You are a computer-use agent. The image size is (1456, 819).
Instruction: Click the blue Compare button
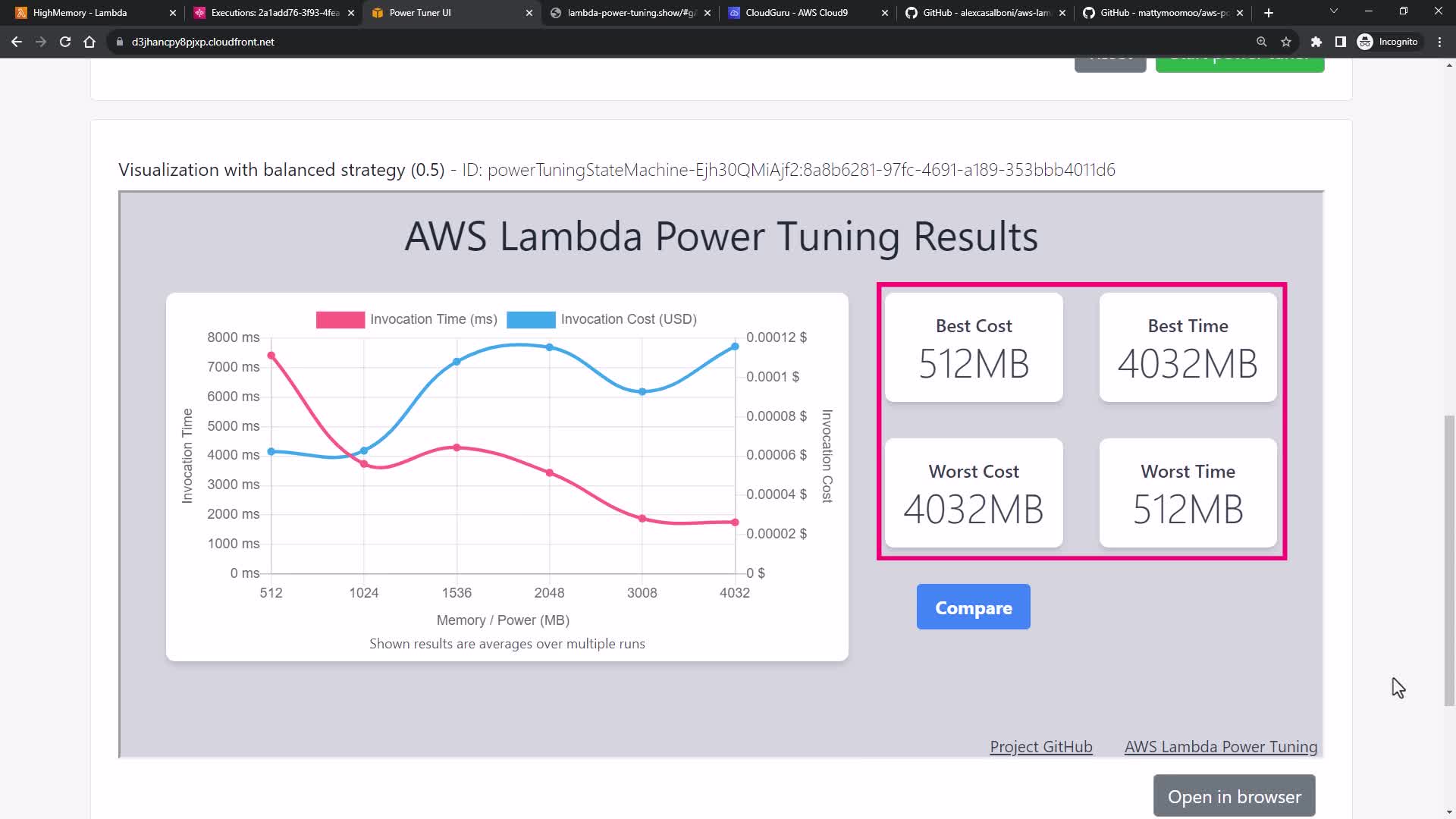973,607
